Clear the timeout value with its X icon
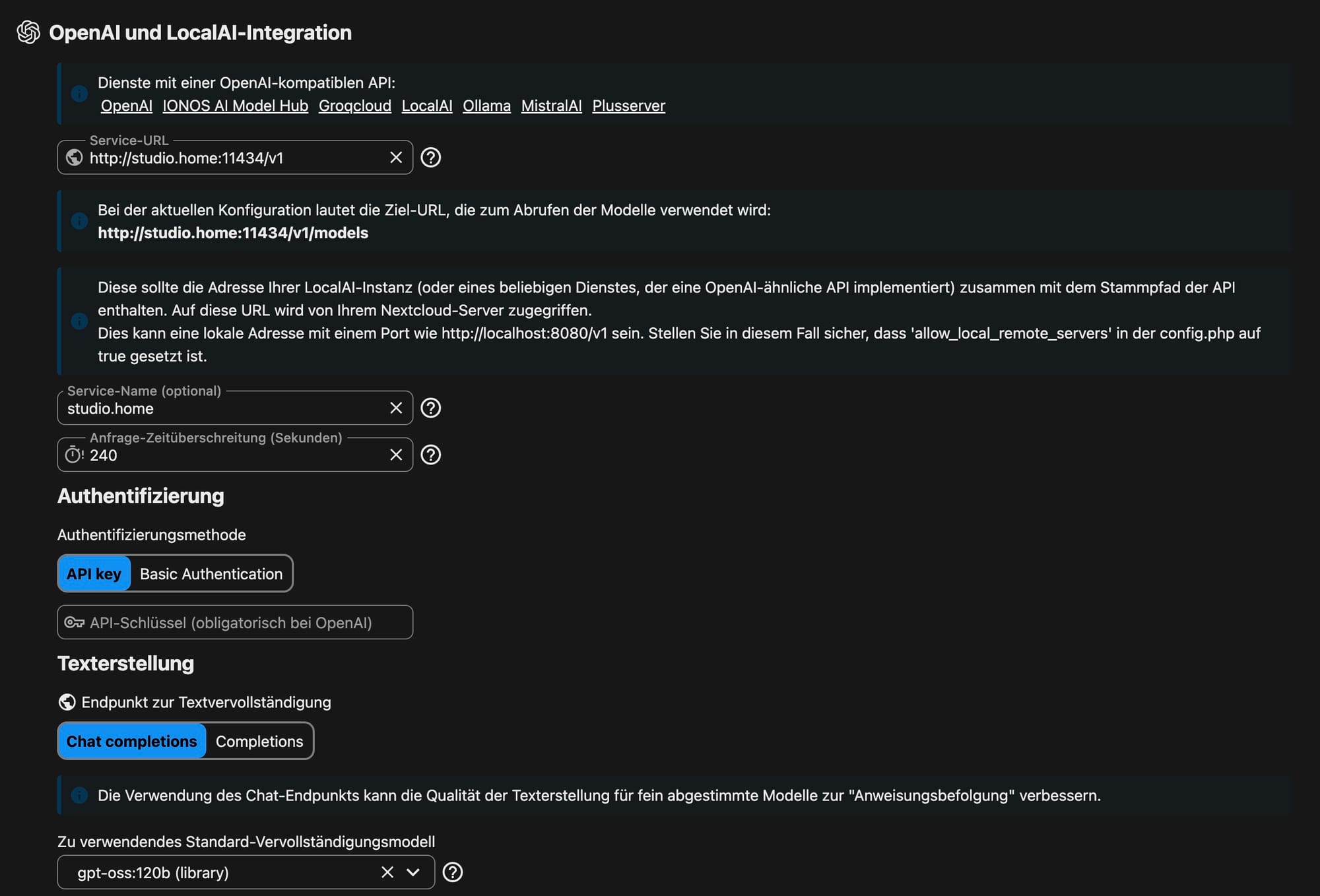Image resolution: width=1320 pixels, height=896 pixels. coord(396,455)
